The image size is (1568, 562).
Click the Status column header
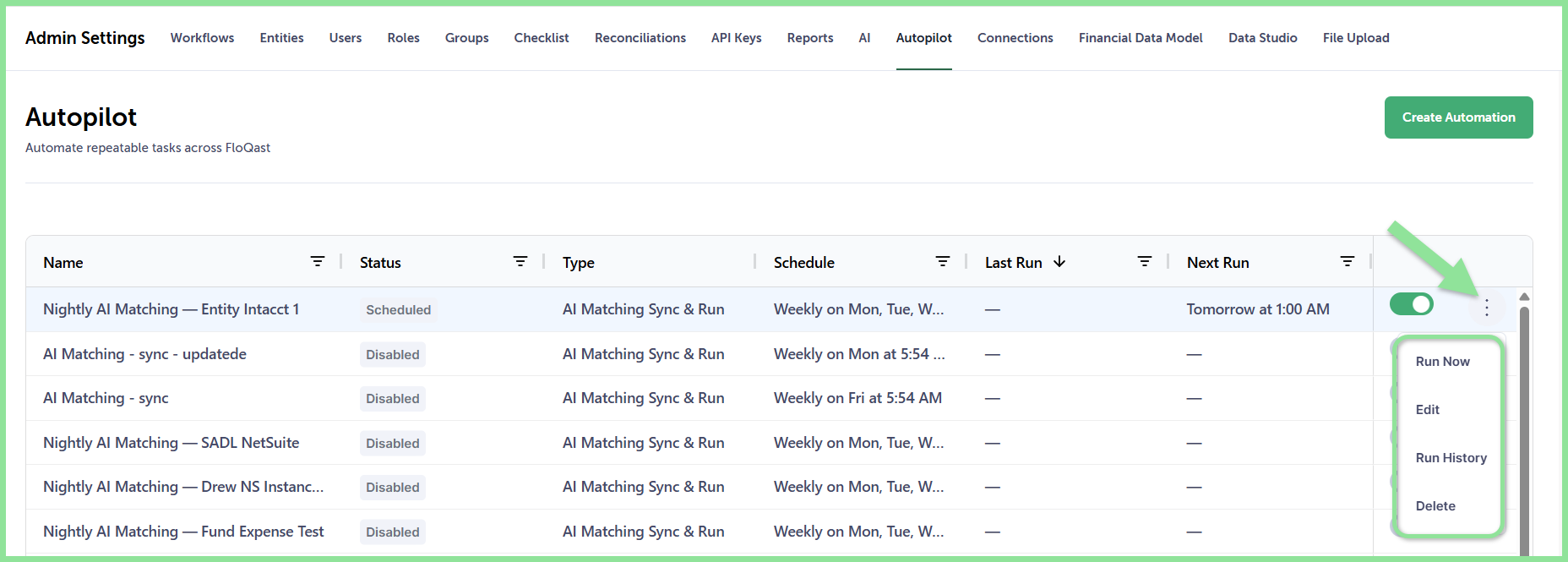[380, 263]
